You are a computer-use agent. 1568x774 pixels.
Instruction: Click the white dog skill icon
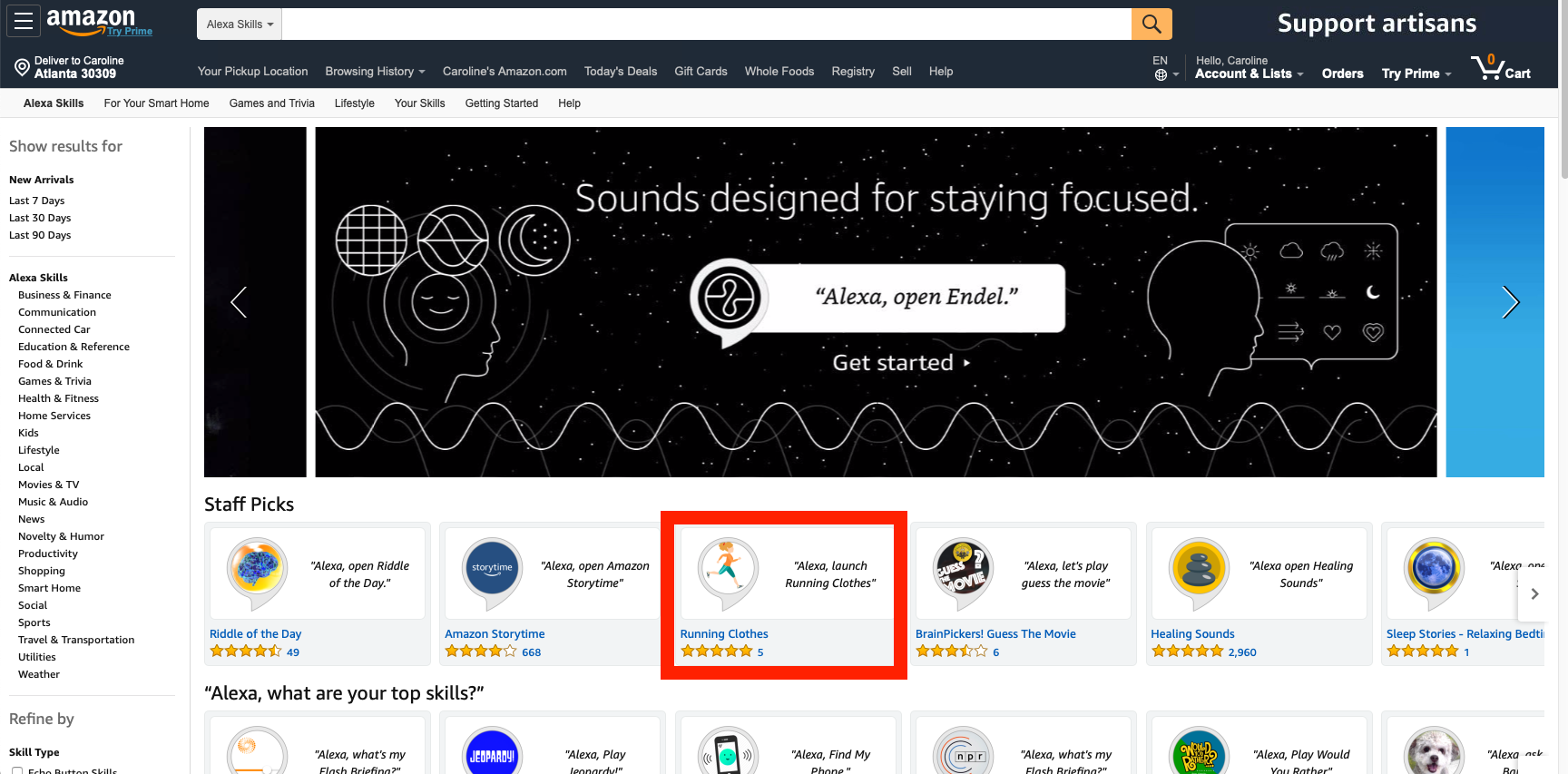tap(1434, 751)
